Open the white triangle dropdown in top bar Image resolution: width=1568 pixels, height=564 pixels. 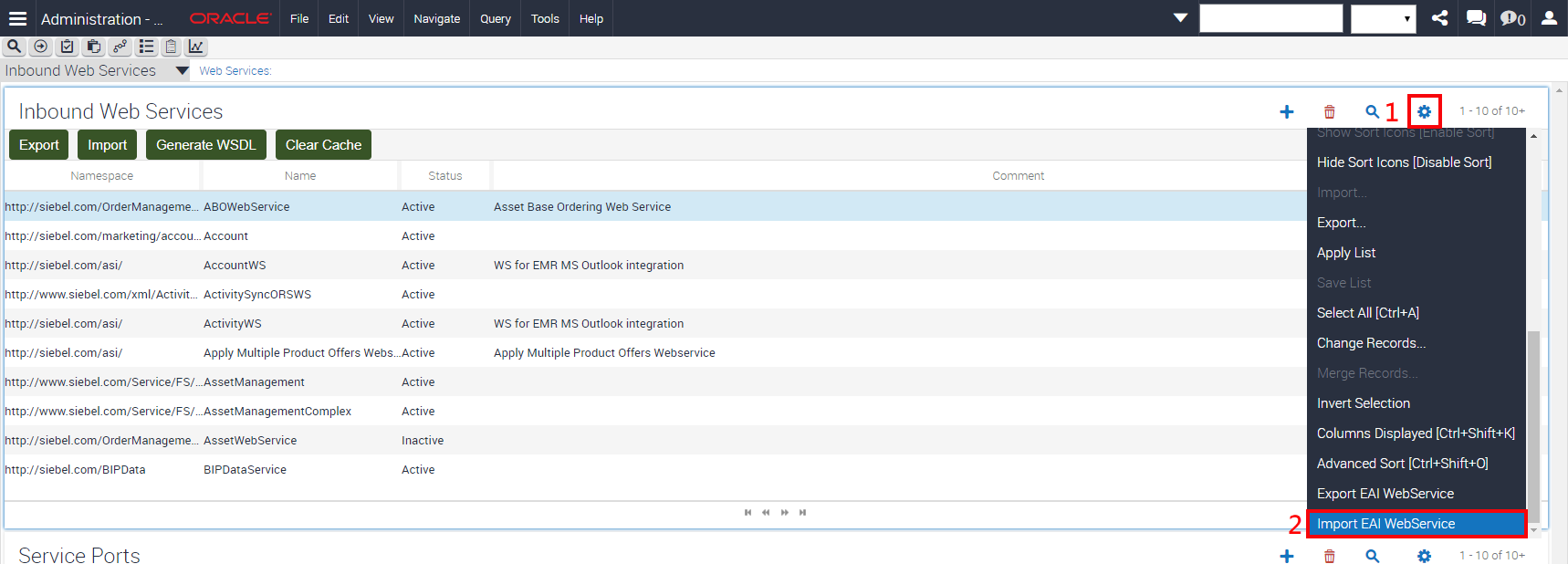coord(1180,17)
